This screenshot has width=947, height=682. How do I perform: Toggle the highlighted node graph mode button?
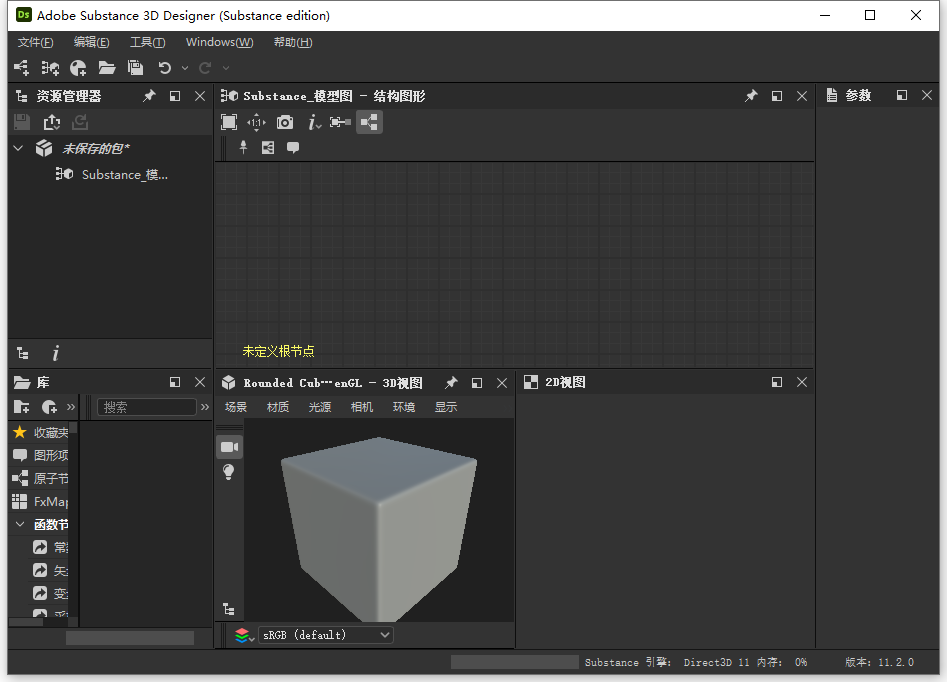point(369,123)
